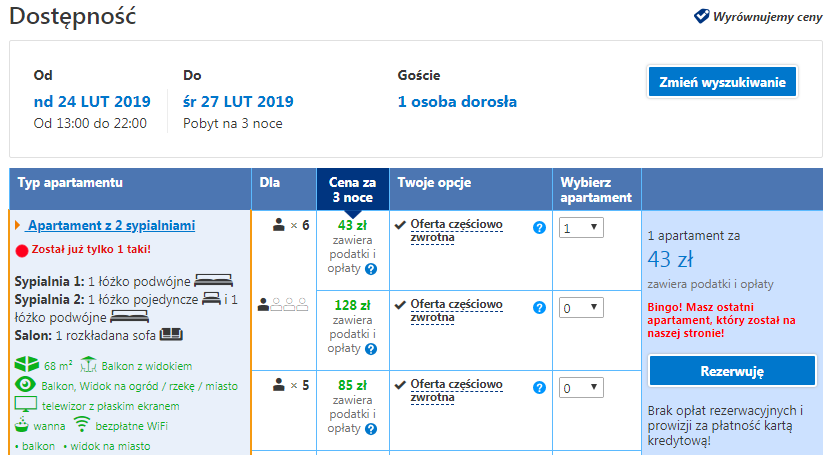The width and height of the screenshot is (830, 455).
Task: Click the Cena za 3 noce column header
Action: click(353, 189)
